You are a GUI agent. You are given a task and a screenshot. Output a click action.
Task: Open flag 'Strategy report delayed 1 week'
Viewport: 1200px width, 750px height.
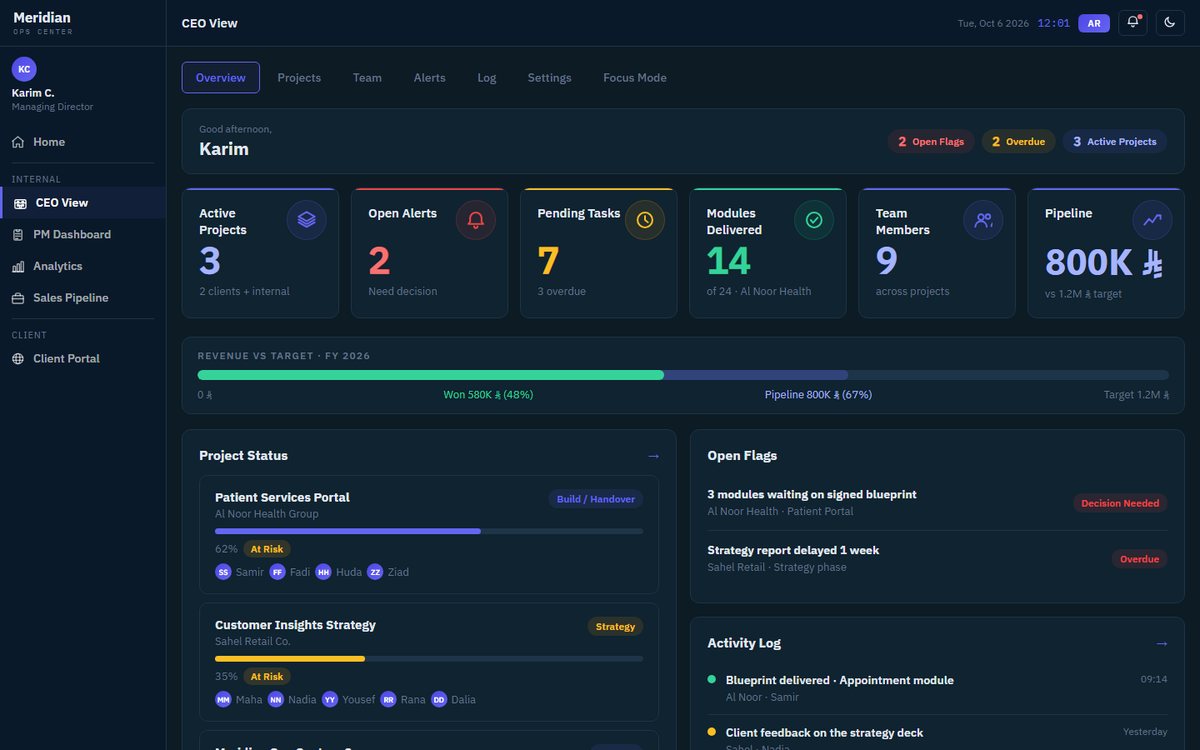[x=937, y=558]
